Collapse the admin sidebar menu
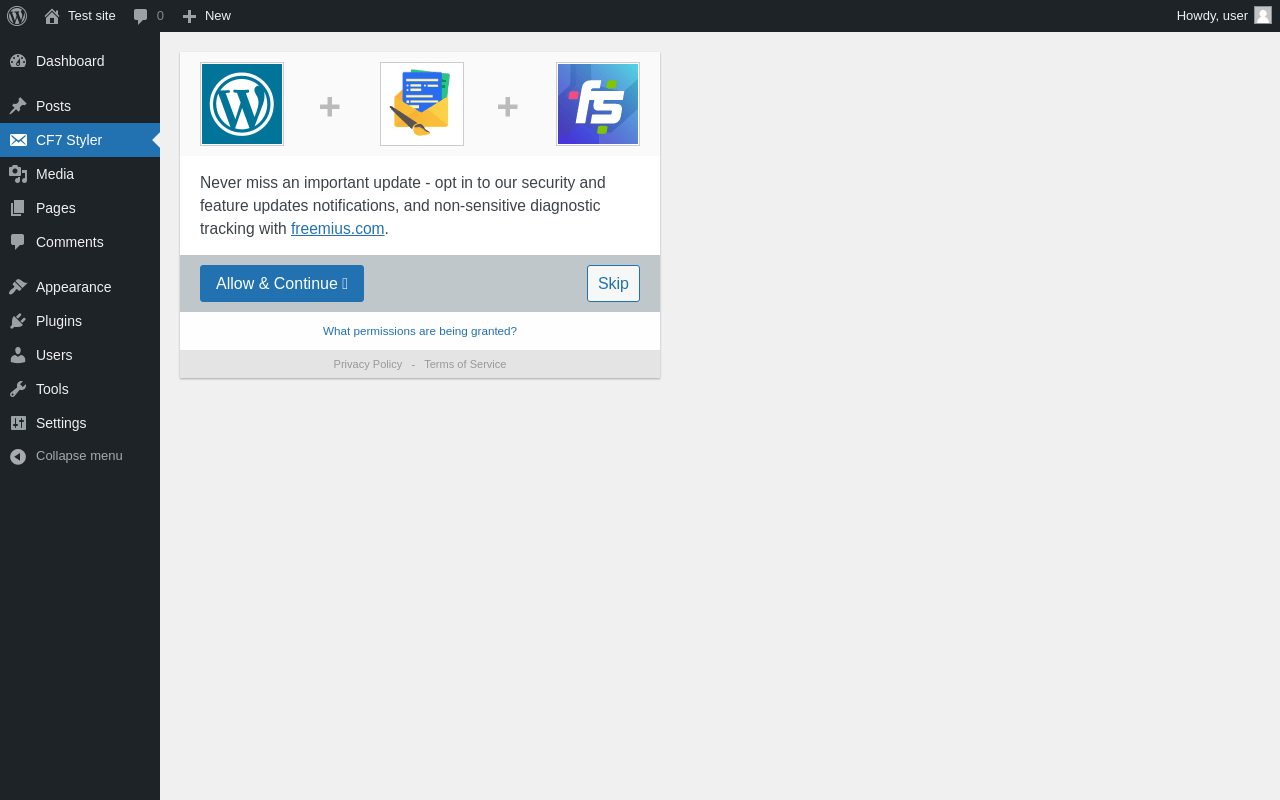This screenshot has height=800, width=1280. pos(80,456)
